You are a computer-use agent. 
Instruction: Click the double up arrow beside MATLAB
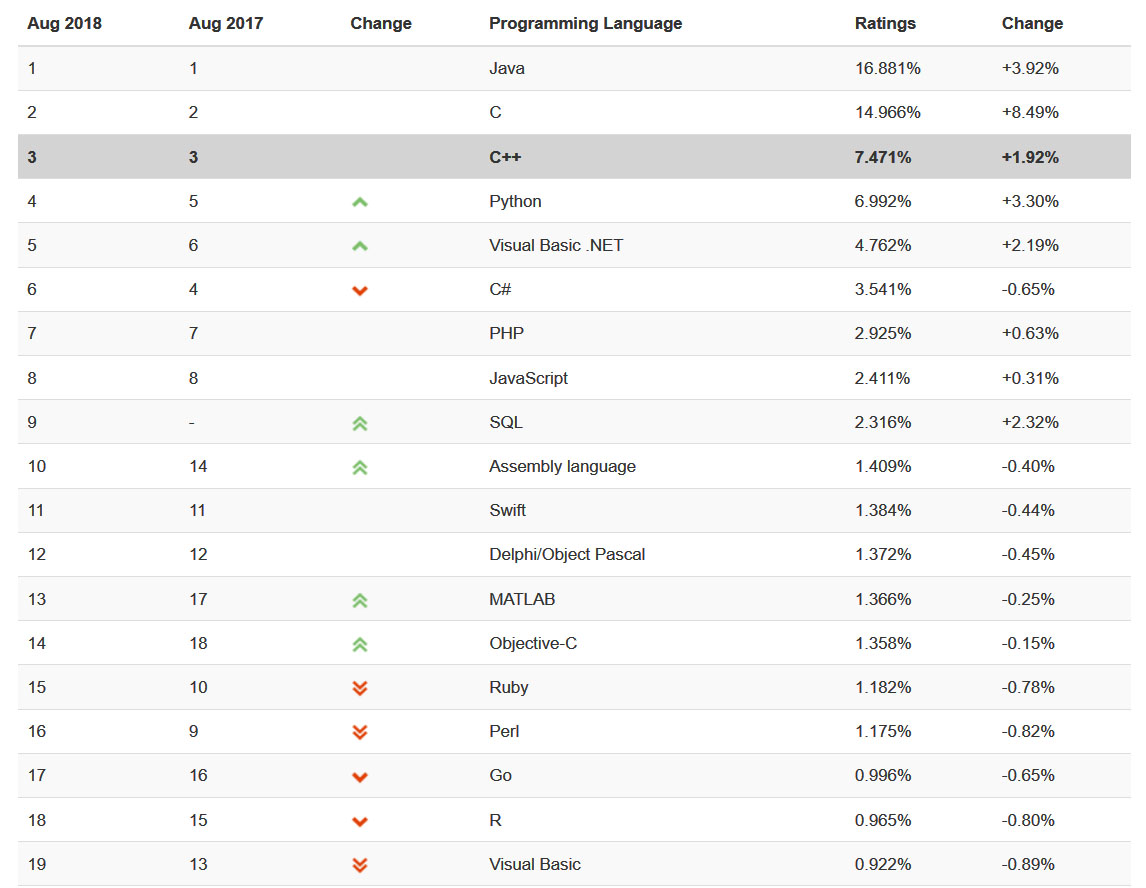360,600
